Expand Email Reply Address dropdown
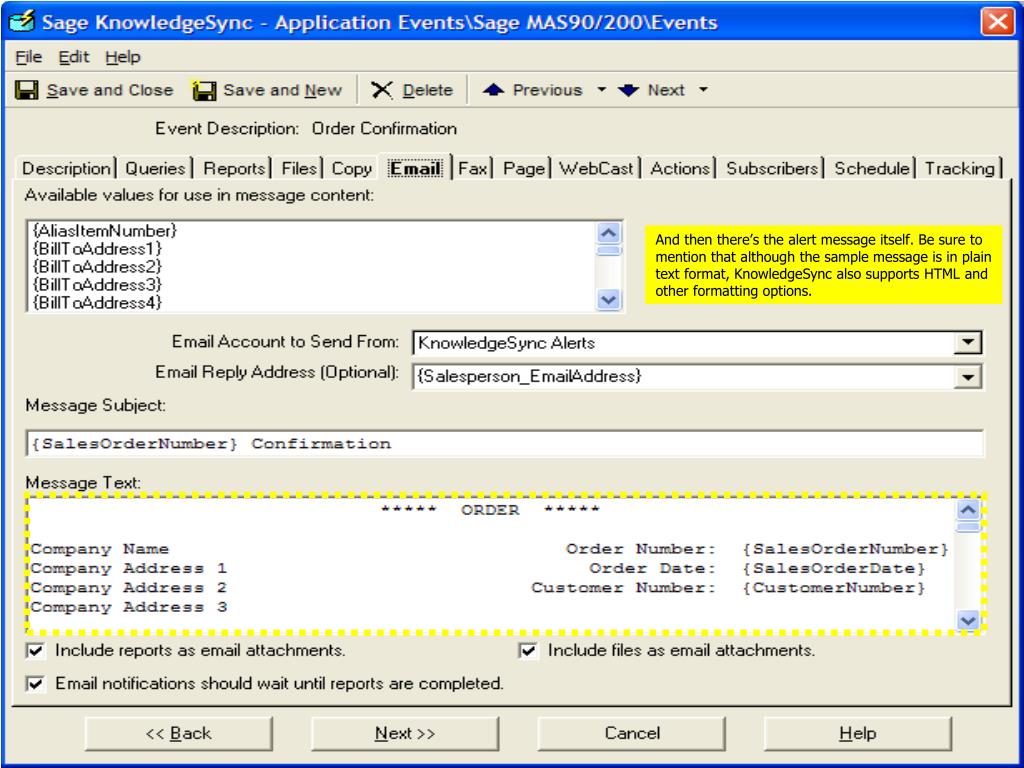The image size is (1024, 768). pos(968,377)
